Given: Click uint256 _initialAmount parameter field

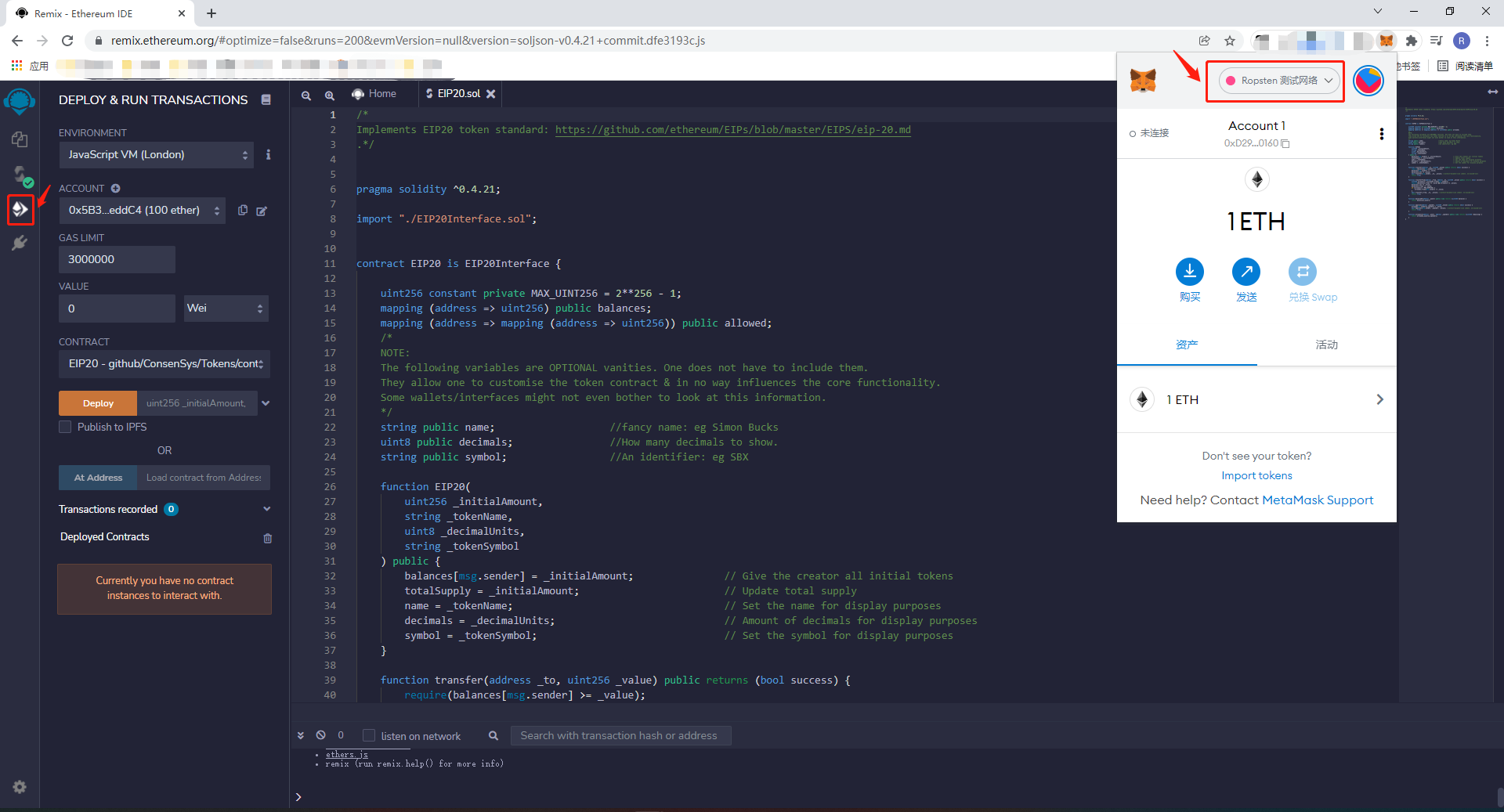Looking at the screenshot, I should tap(197, 403).
